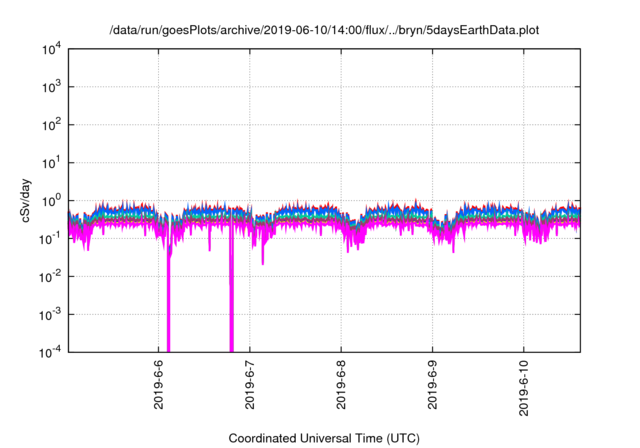Screen dimensions: 640x448
Task: Click the 10^3 y-axis tick label
Action: pyautogui.click(x=51, y=87)
